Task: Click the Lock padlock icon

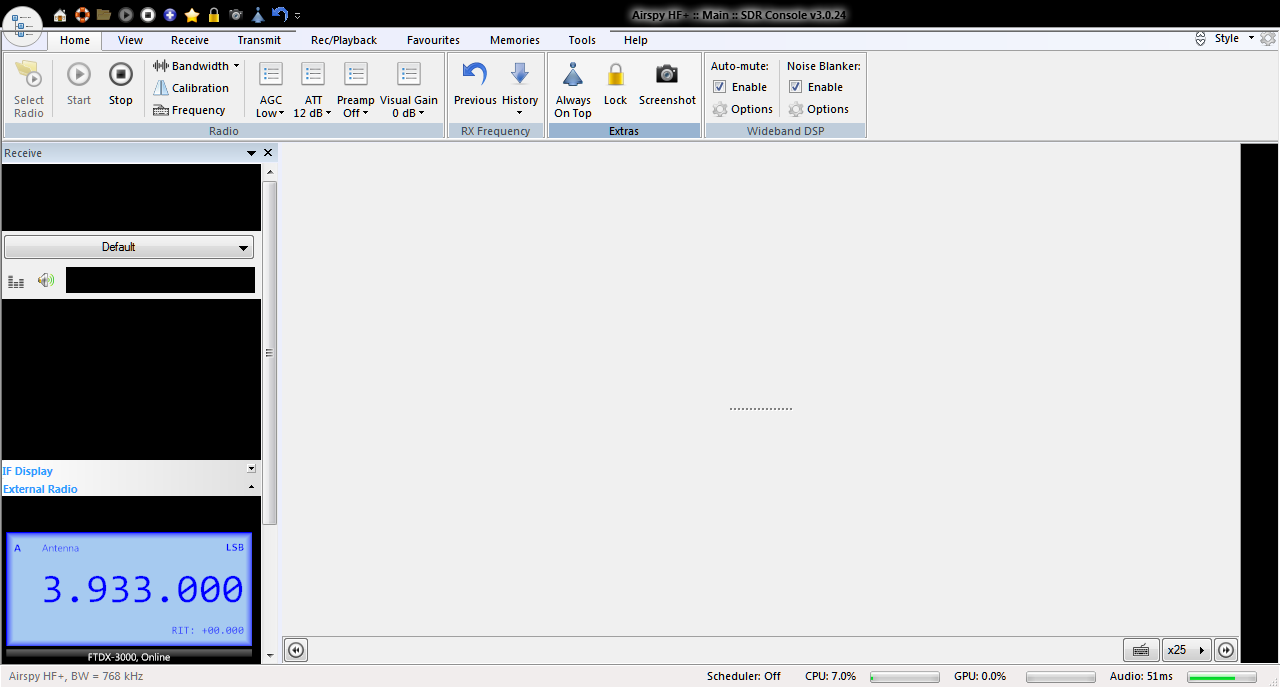Action: pos(615,75)
